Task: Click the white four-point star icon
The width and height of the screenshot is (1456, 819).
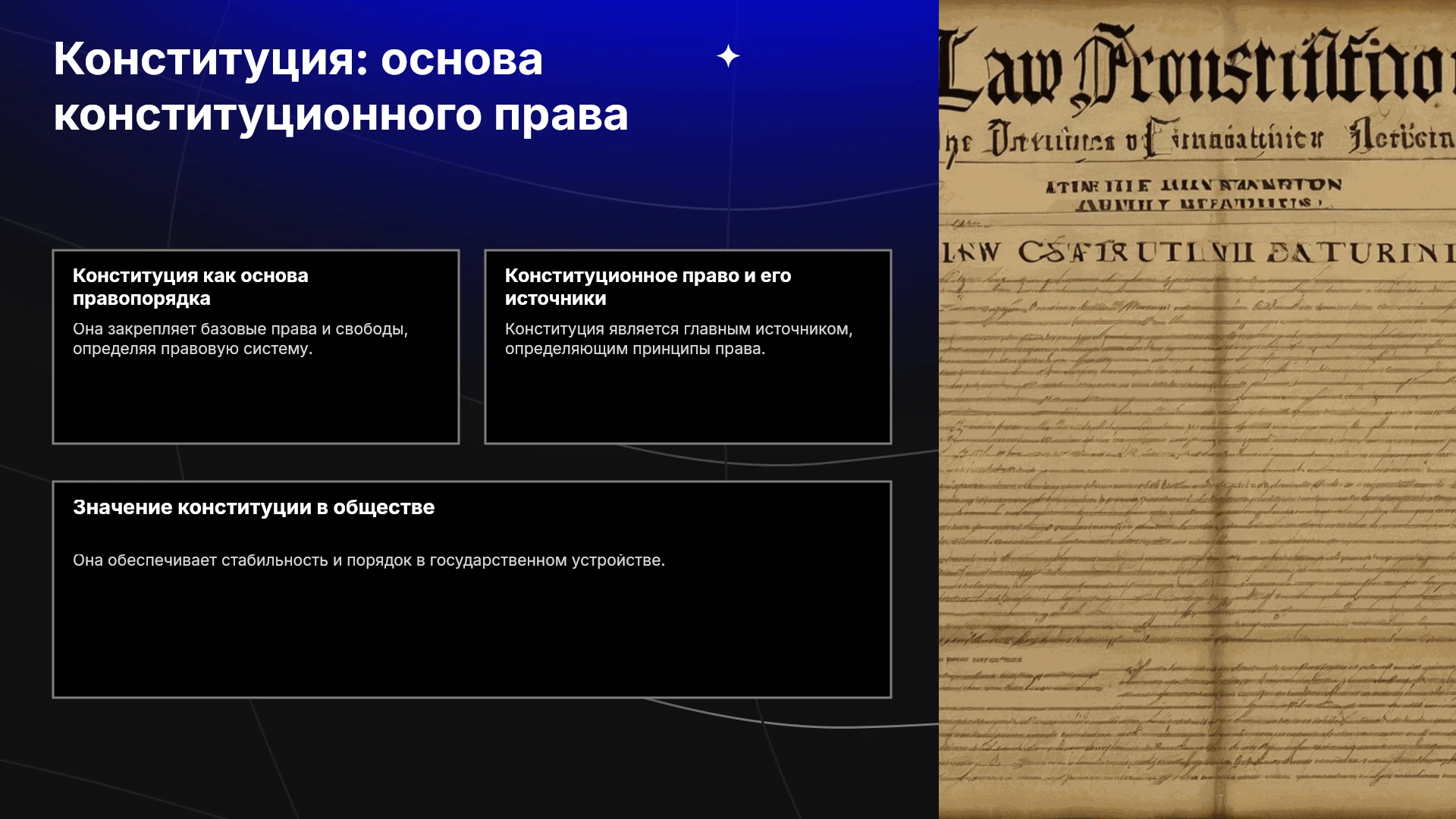Action: 728,56
